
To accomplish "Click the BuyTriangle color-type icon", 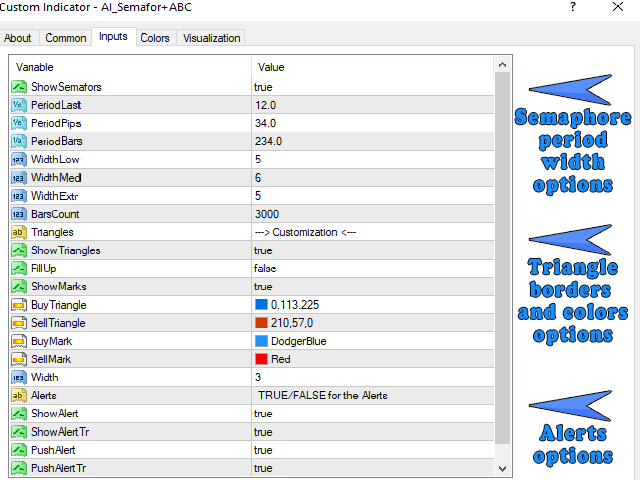I will tap(19, 304).
